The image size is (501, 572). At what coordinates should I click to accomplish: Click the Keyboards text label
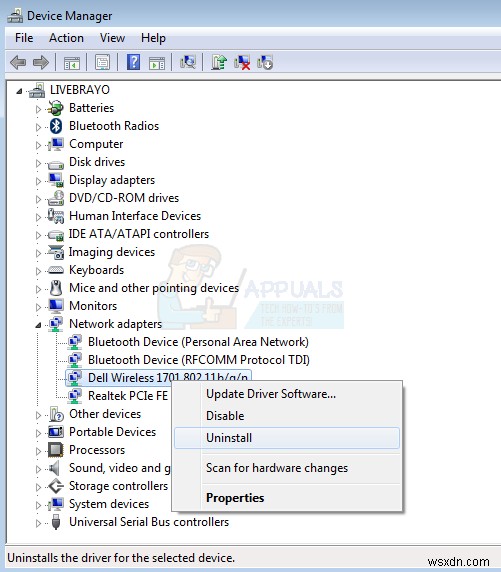96,270
